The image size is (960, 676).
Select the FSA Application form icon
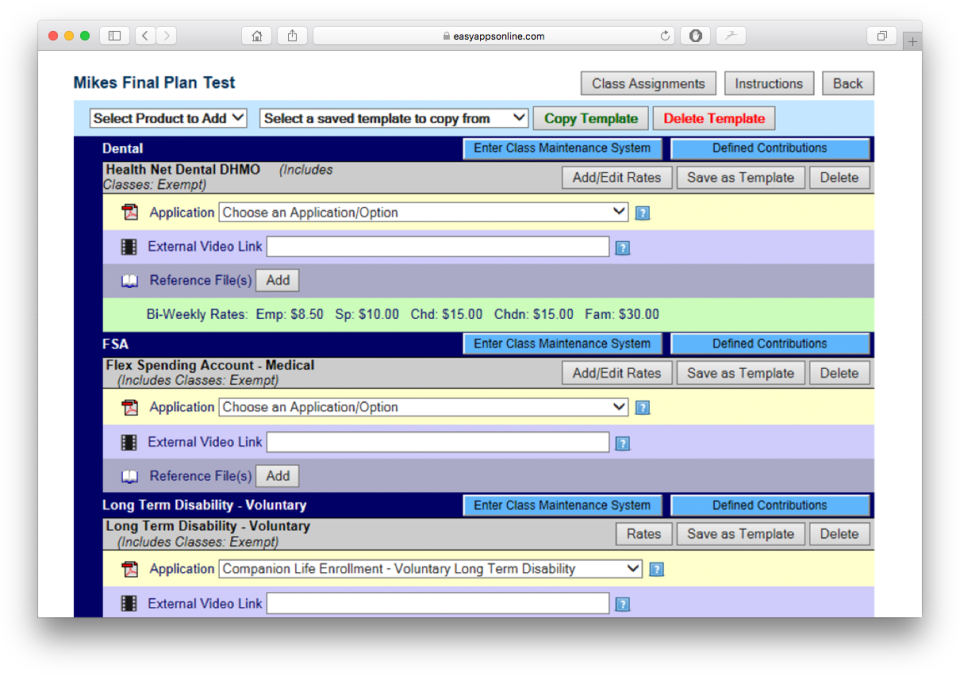pos(129,407)
